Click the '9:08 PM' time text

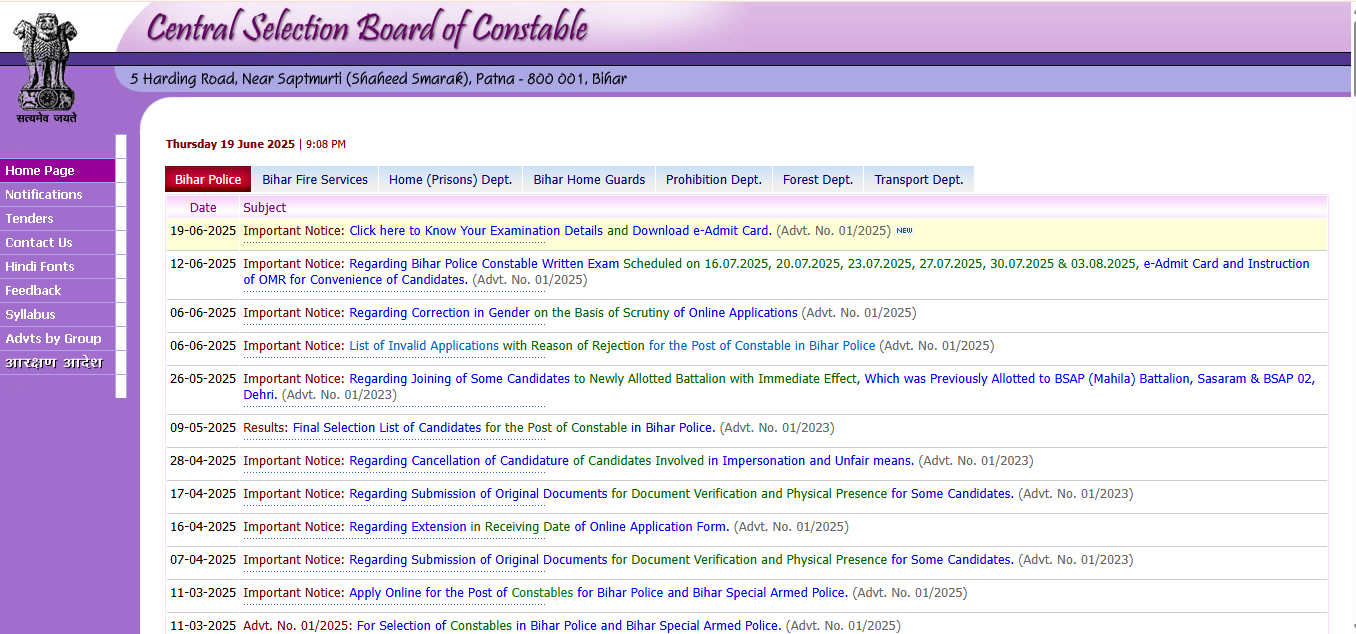326,145
